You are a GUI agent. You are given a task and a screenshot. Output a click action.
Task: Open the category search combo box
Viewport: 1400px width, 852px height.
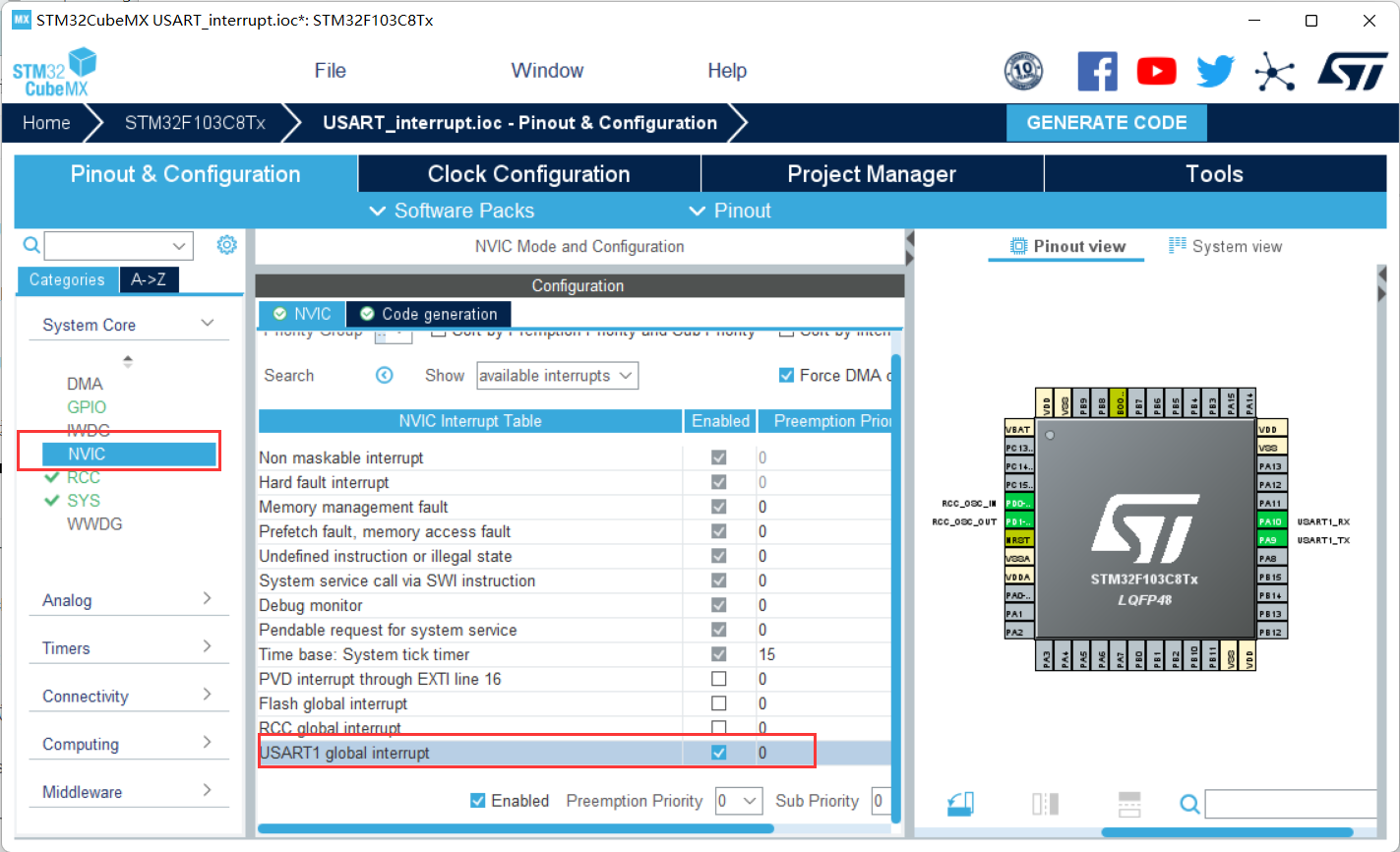(119, 245)
